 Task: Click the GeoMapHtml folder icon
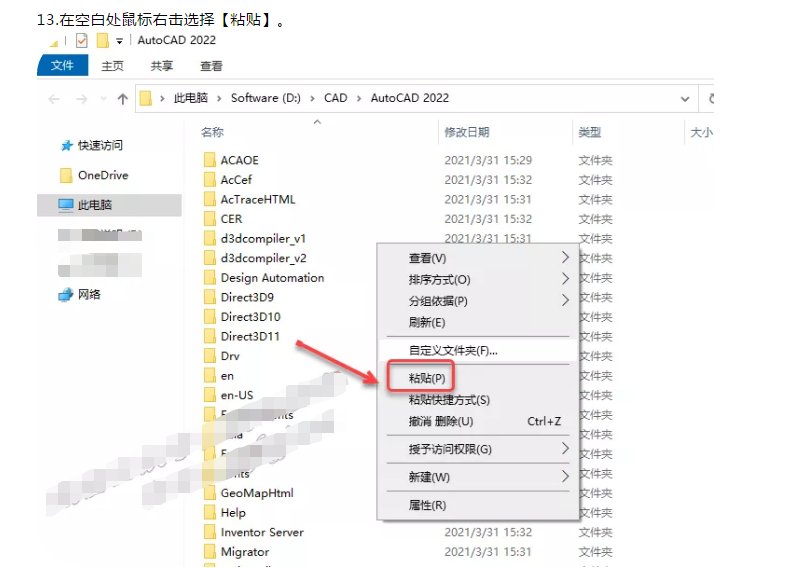(x=210, y=493)
